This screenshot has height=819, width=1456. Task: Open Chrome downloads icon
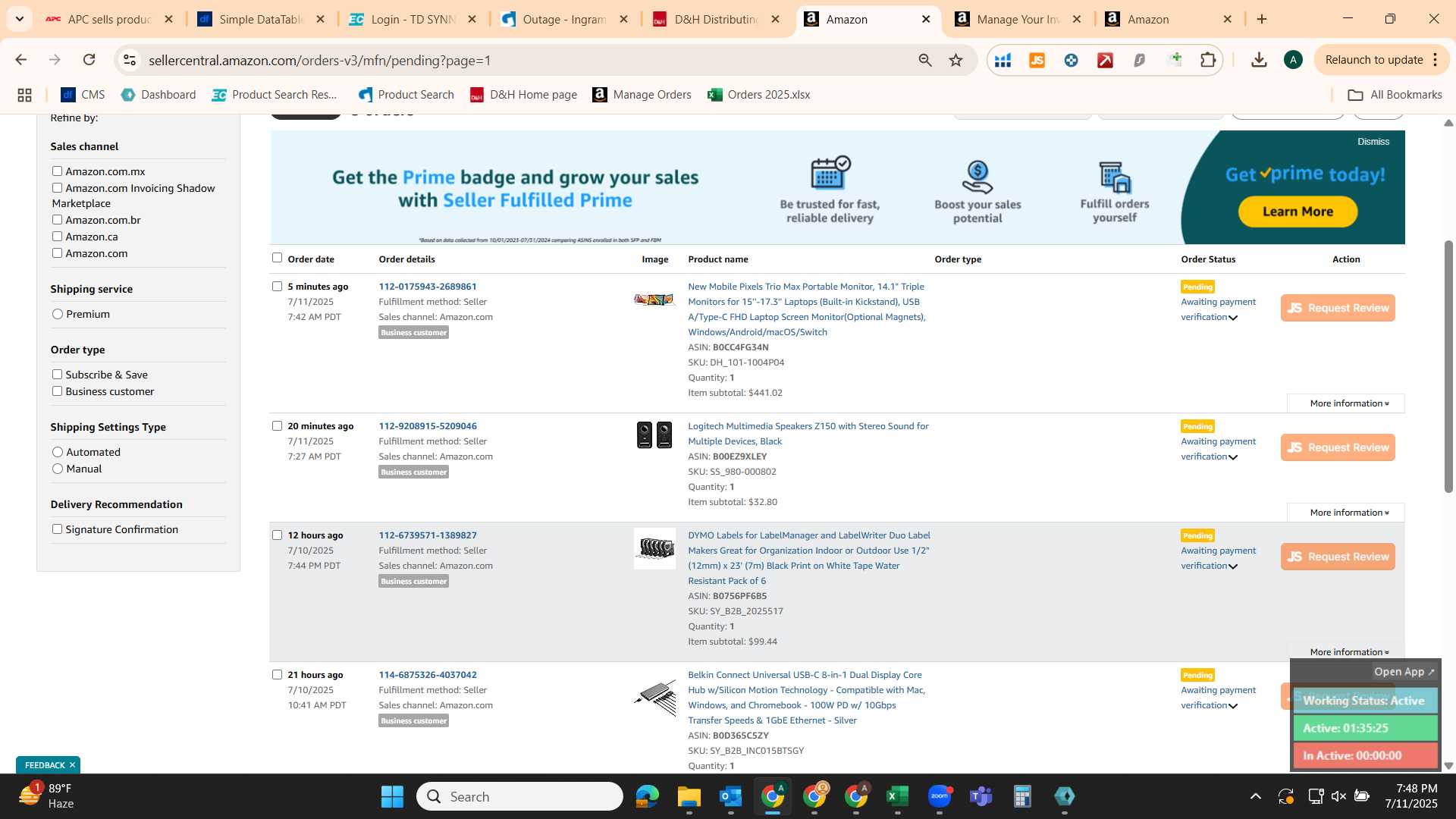tap(1259, 60)
